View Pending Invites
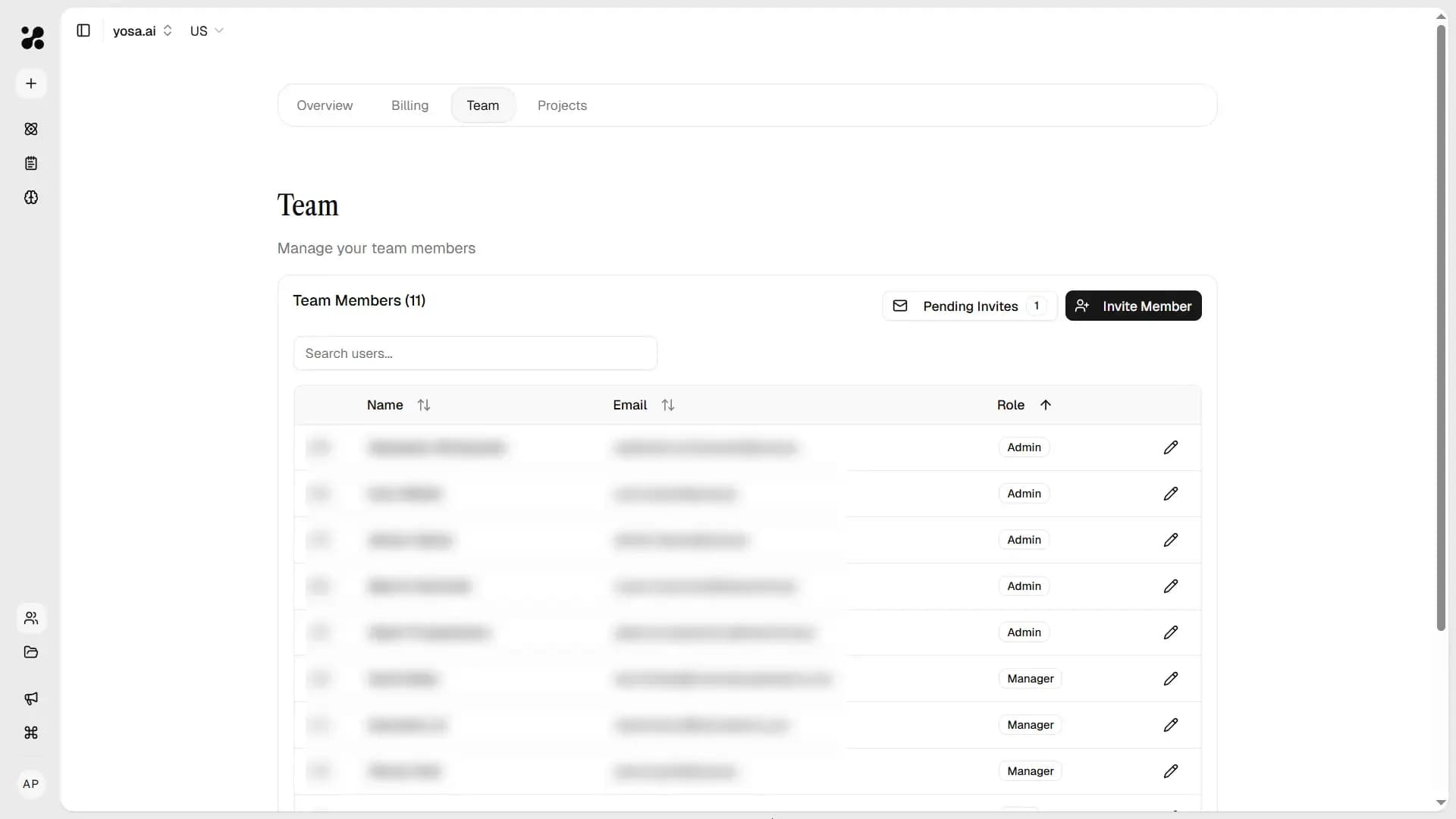Image resolution: width=1456 pixels, height=819 pixels. tap(968, 306)
